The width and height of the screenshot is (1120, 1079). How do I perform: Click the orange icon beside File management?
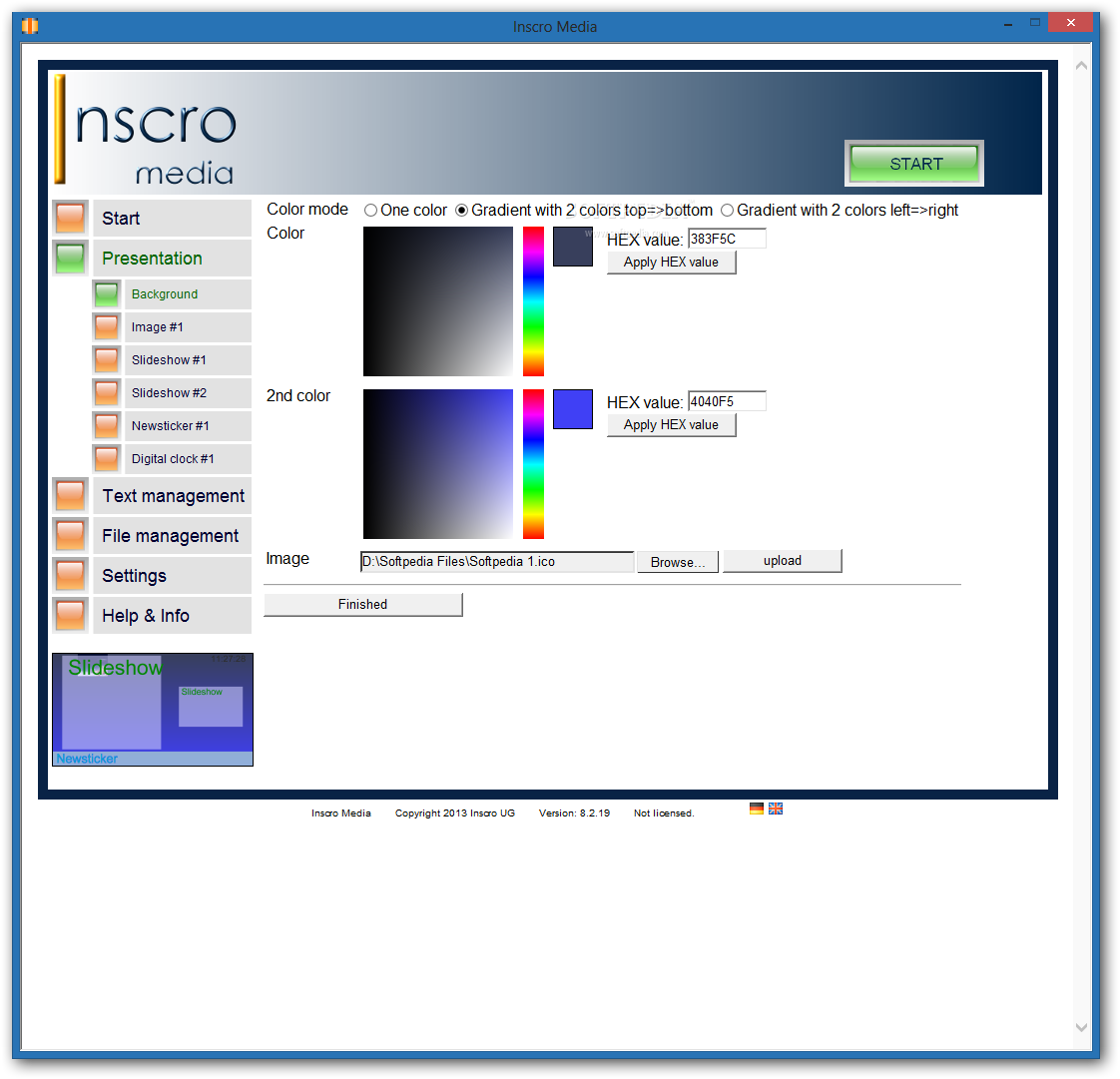pos(70,536)
